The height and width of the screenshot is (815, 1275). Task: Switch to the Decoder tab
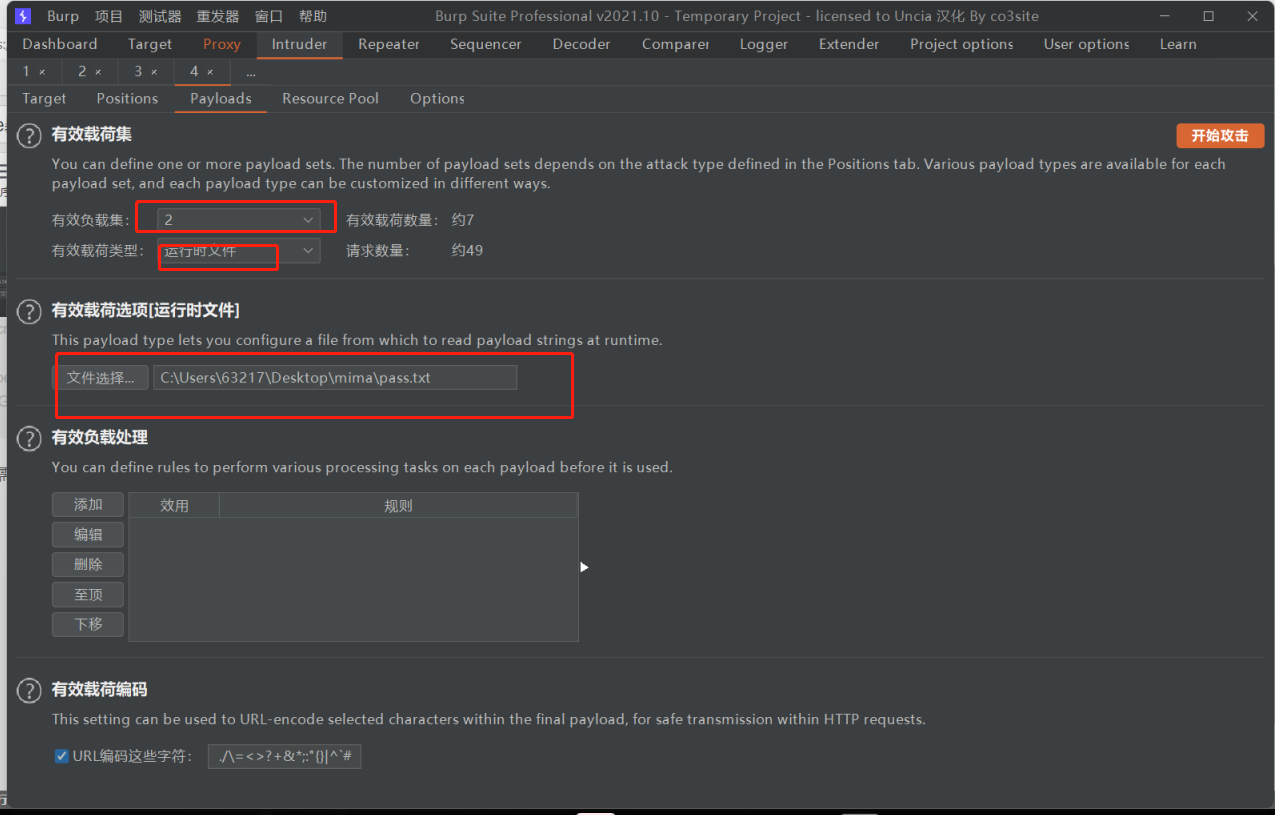pyautogui.click(x=582, y=44)
